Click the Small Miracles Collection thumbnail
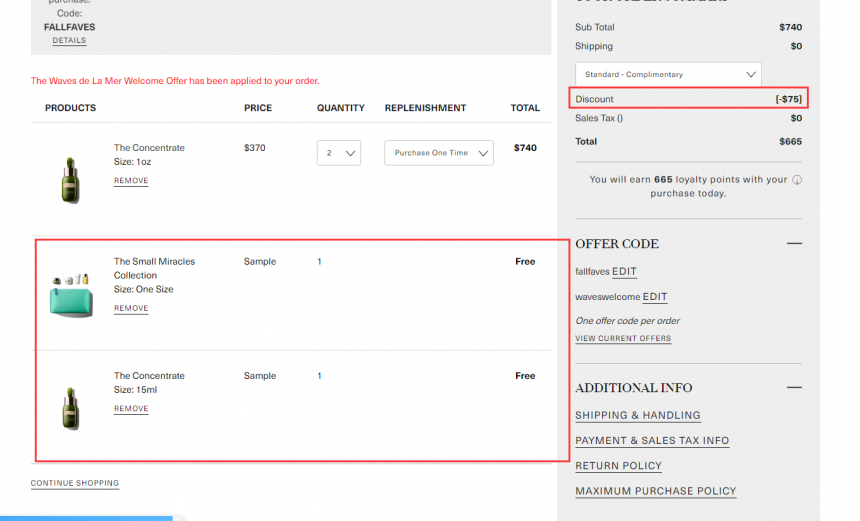 point(71,295)
